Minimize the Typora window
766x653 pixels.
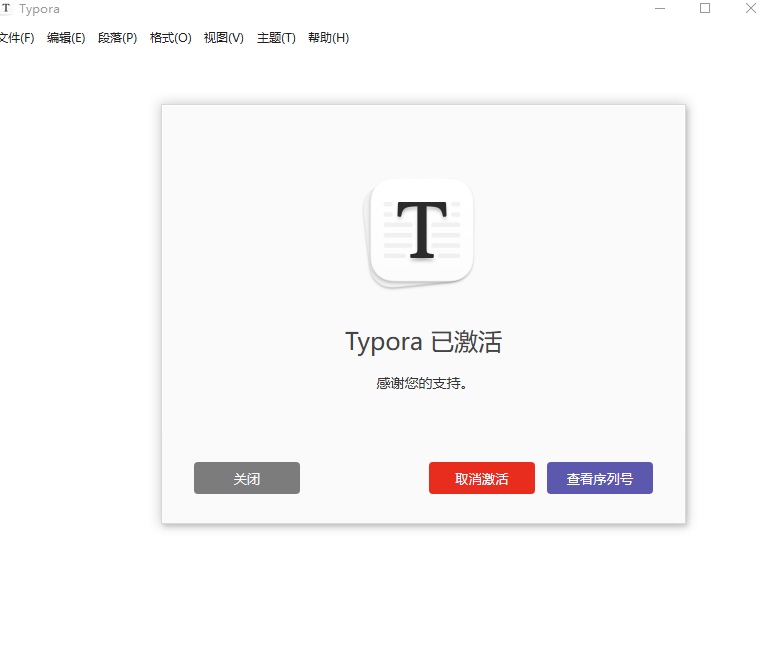tap(660, 9)
